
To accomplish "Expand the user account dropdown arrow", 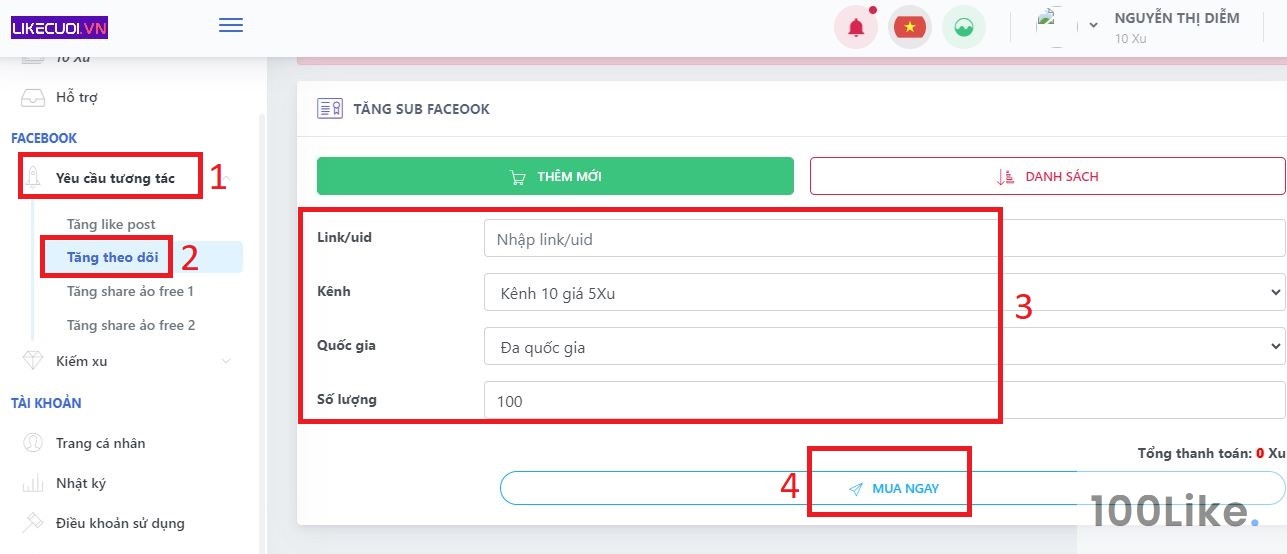I will [1094, 26].
